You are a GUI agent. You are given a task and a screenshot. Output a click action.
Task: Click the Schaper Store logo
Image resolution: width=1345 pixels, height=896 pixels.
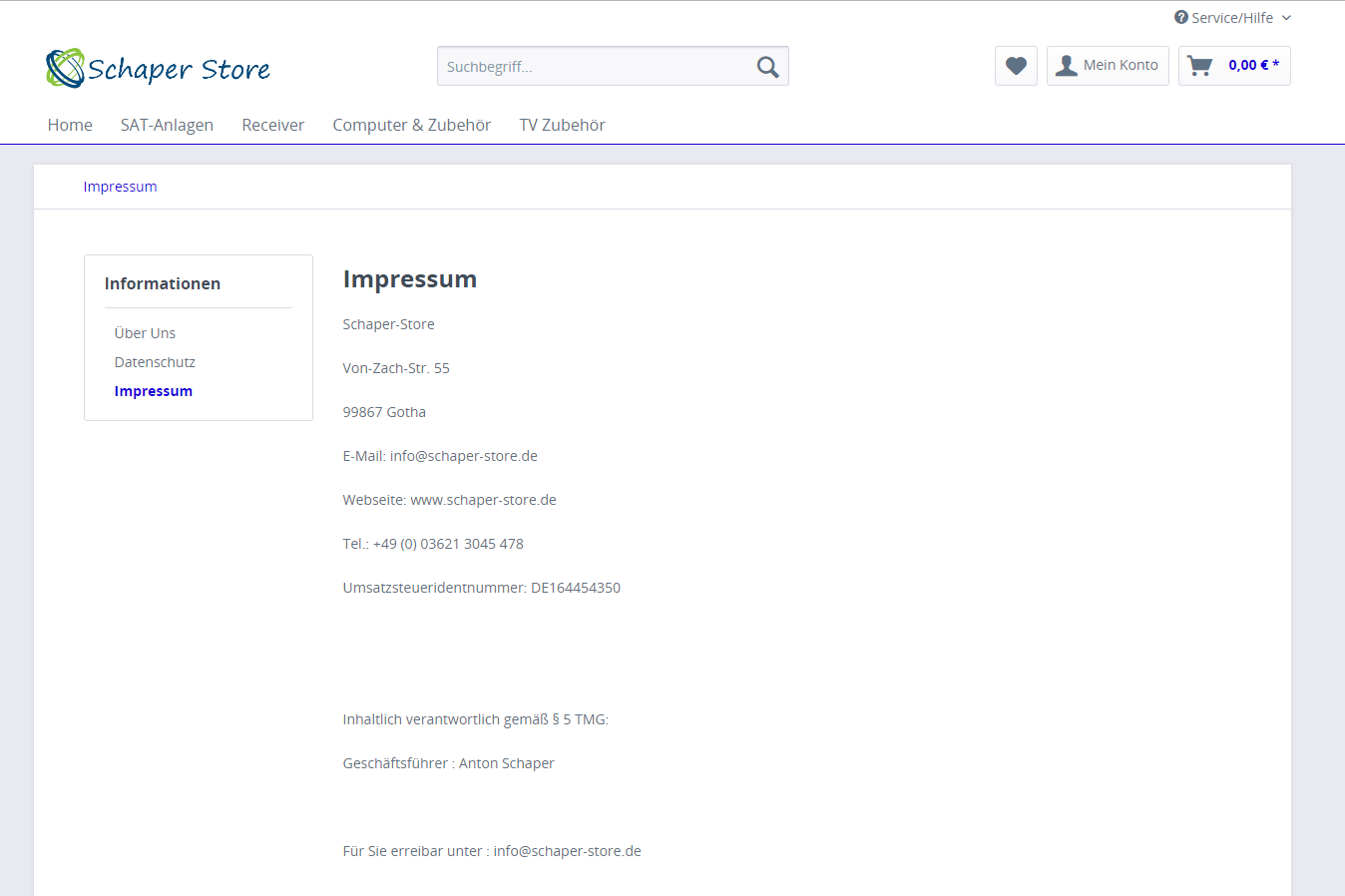click(x=158, y=68)
